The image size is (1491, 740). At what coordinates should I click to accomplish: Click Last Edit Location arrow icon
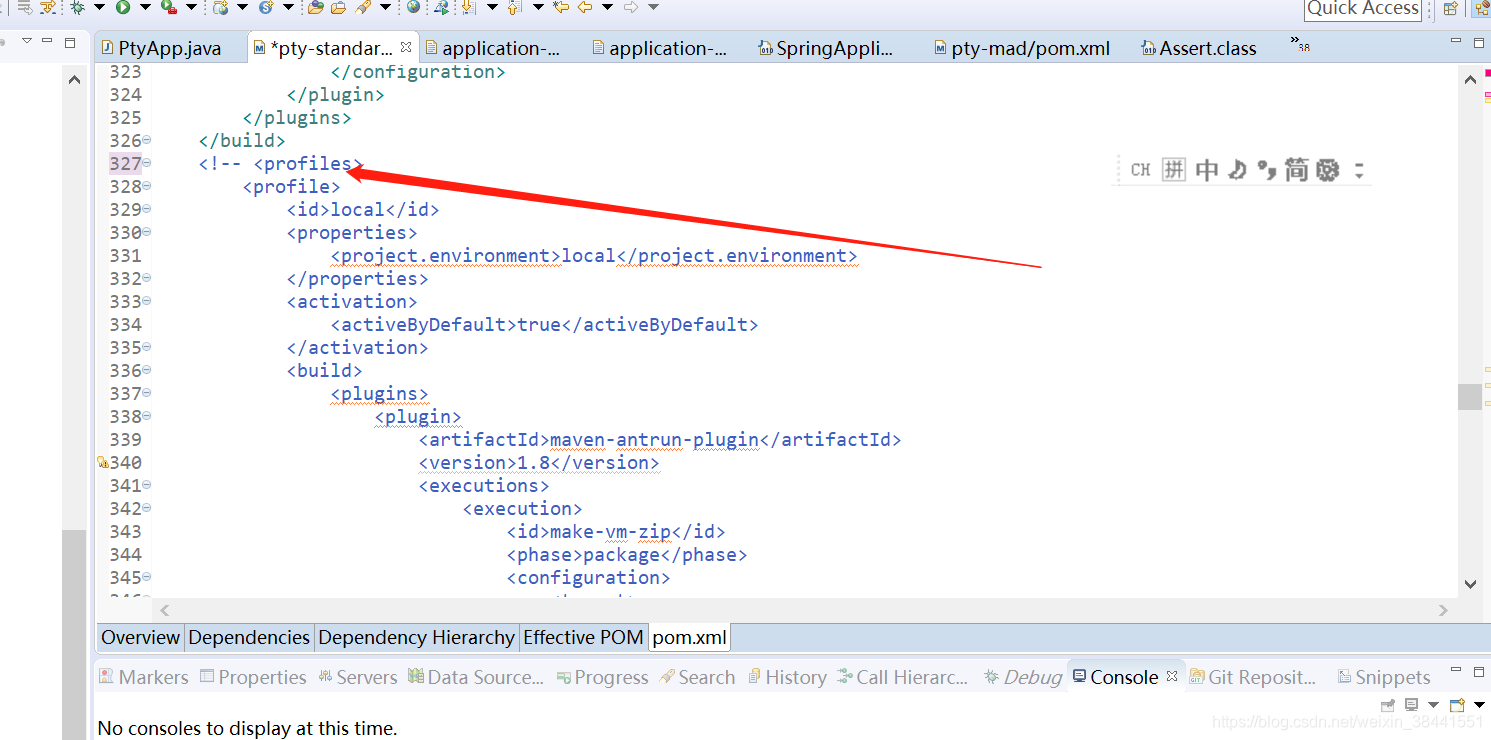click(x=561, y=7)
